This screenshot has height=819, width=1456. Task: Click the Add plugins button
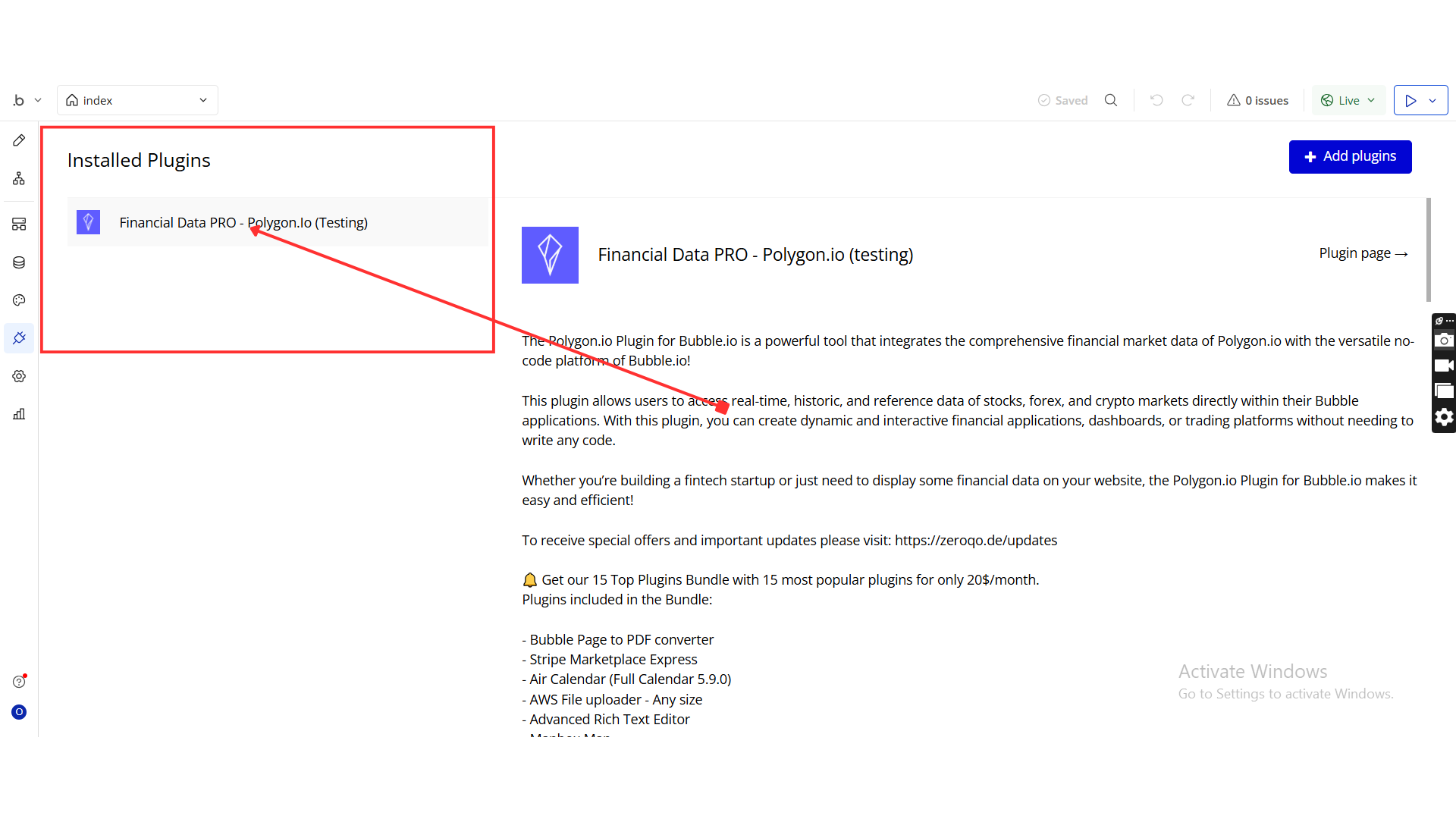click(1350, 156)
